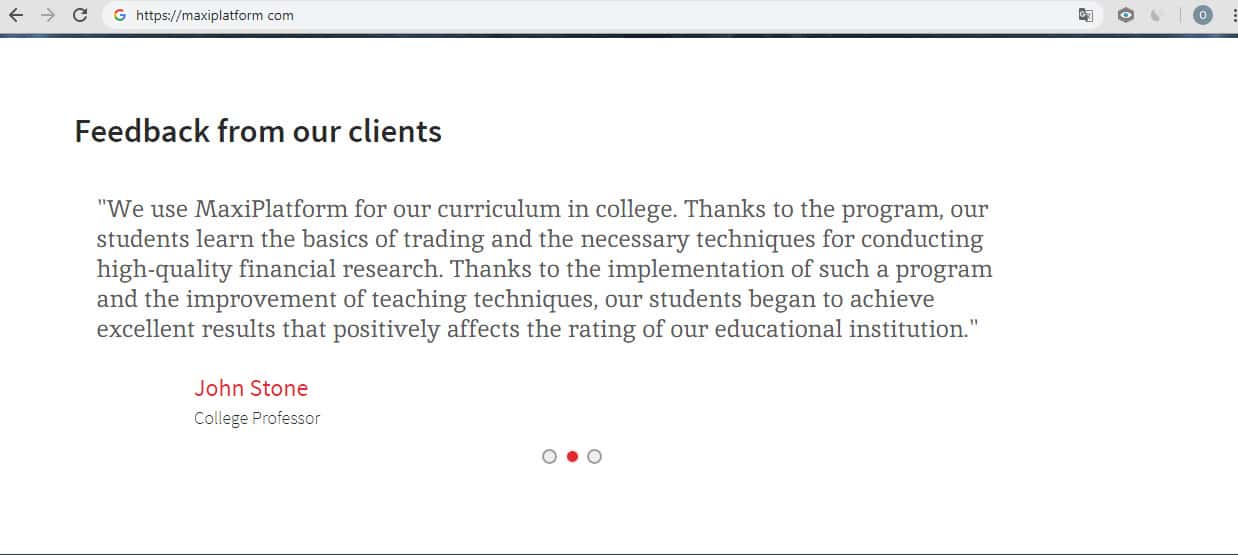Click the John Stone name link
The image size is (1238, 555).
tap(251, 388)
